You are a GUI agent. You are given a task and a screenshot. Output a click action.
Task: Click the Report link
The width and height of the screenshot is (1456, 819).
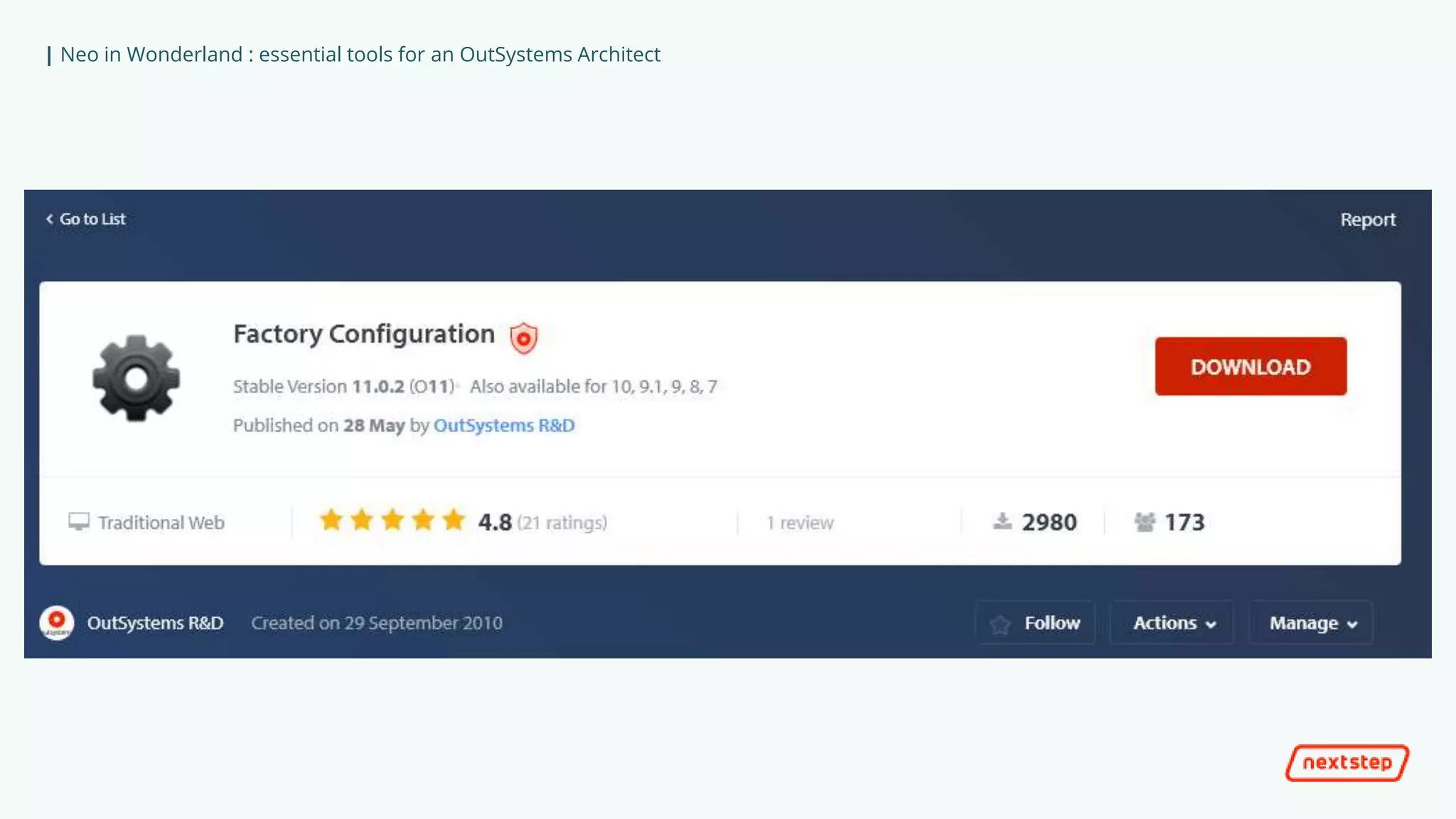pos(1367,220)
